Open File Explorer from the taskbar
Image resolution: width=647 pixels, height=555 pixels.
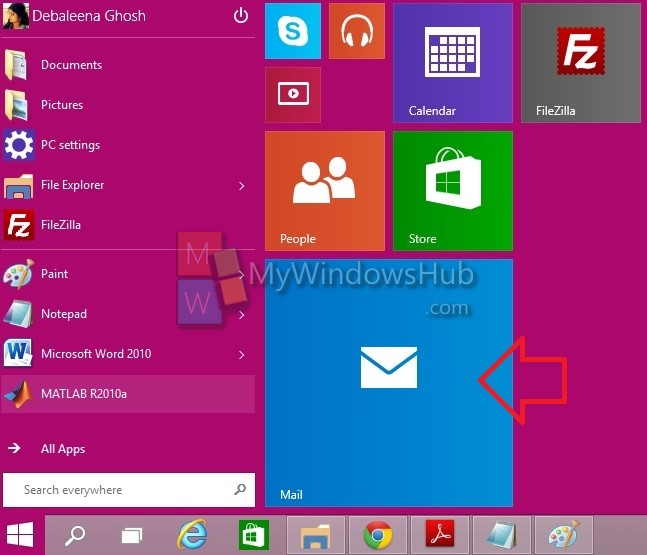pyautogui.click(x=316, y=535)
